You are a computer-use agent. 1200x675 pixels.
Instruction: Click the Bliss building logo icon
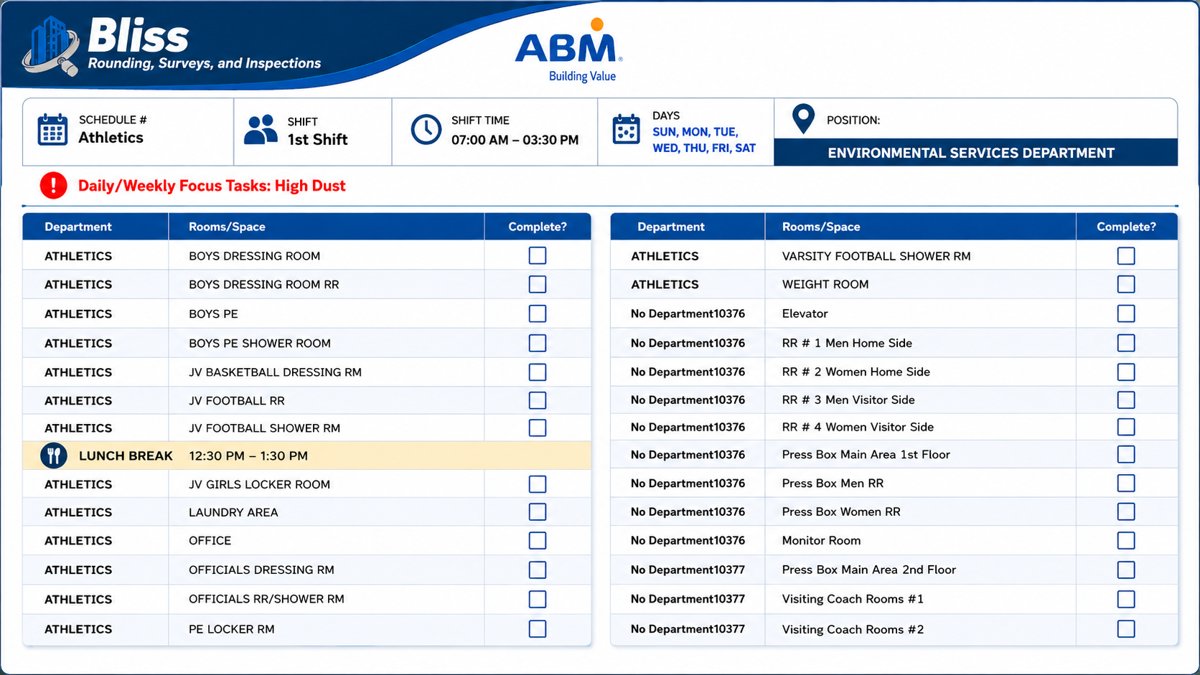pyautogui.click(x=52, y=46)
